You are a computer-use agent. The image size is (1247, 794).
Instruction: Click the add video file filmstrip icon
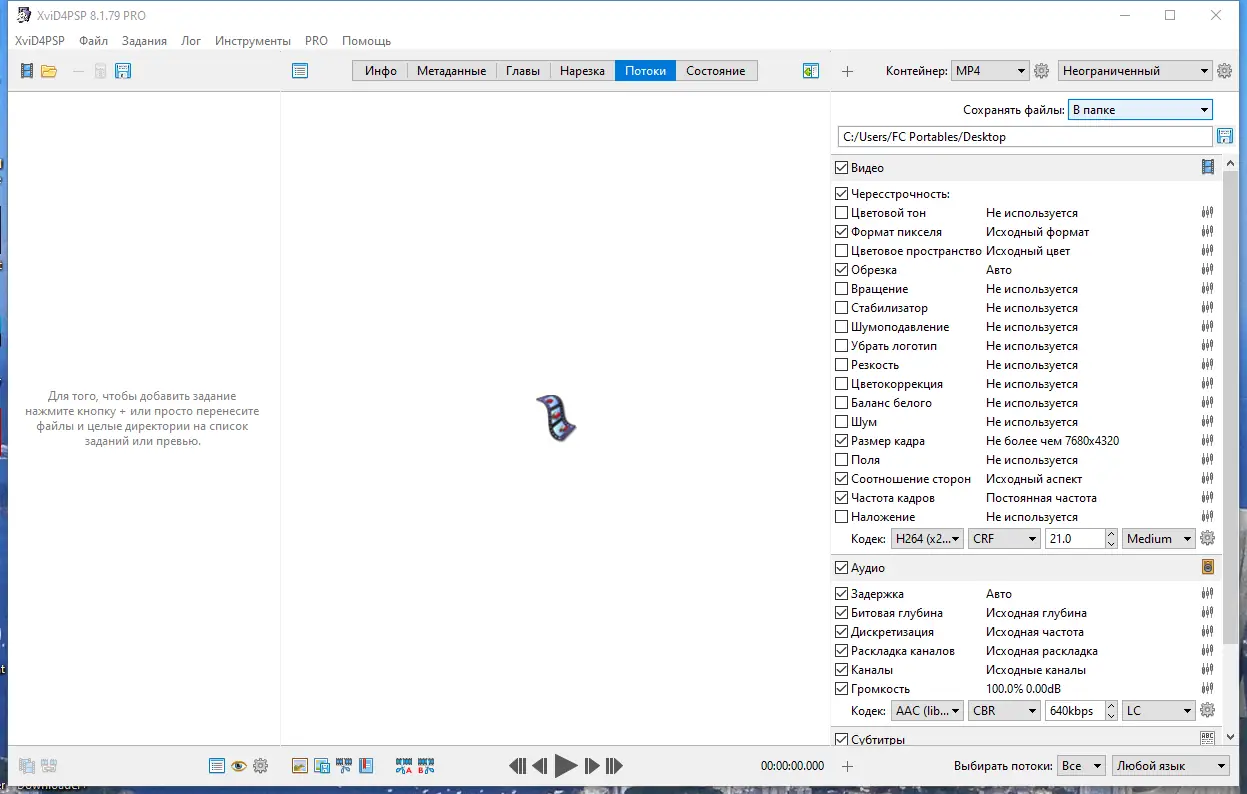tap(27, 71)
